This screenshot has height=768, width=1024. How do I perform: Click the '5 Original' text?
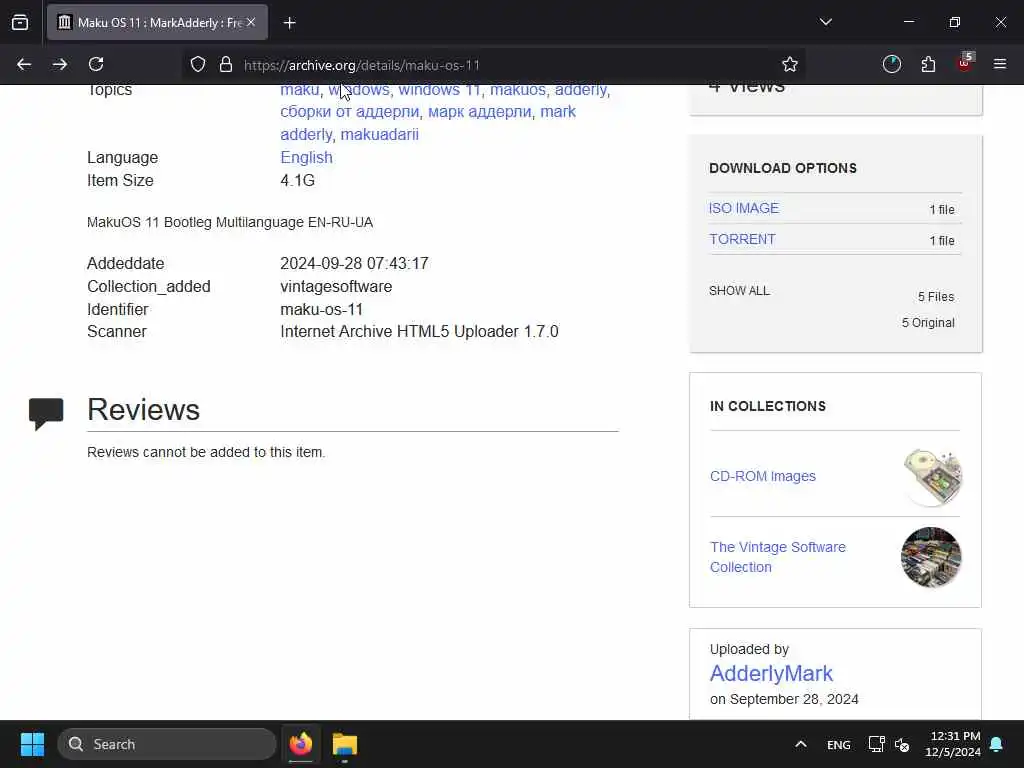(x=928, y=323)
